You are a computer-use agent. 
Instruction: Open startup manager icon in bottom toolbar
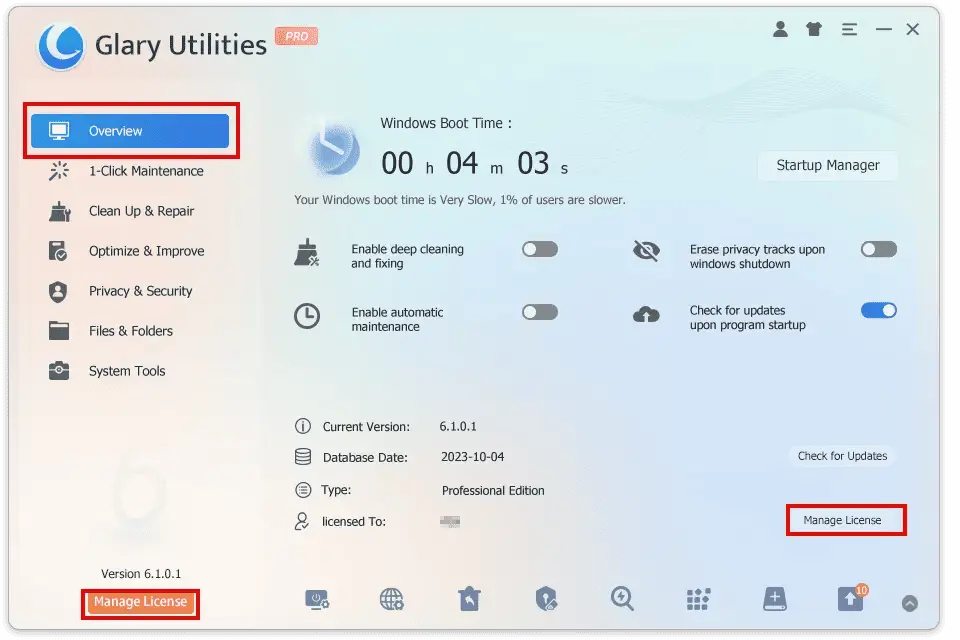pyautogui.click(x=317, y=599)
